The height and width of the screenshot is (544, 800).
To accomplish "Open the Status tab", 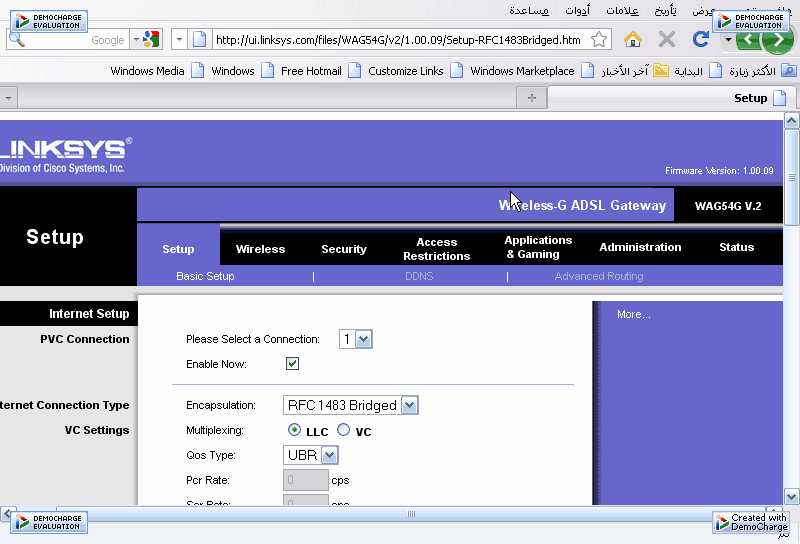I will 736,247.
